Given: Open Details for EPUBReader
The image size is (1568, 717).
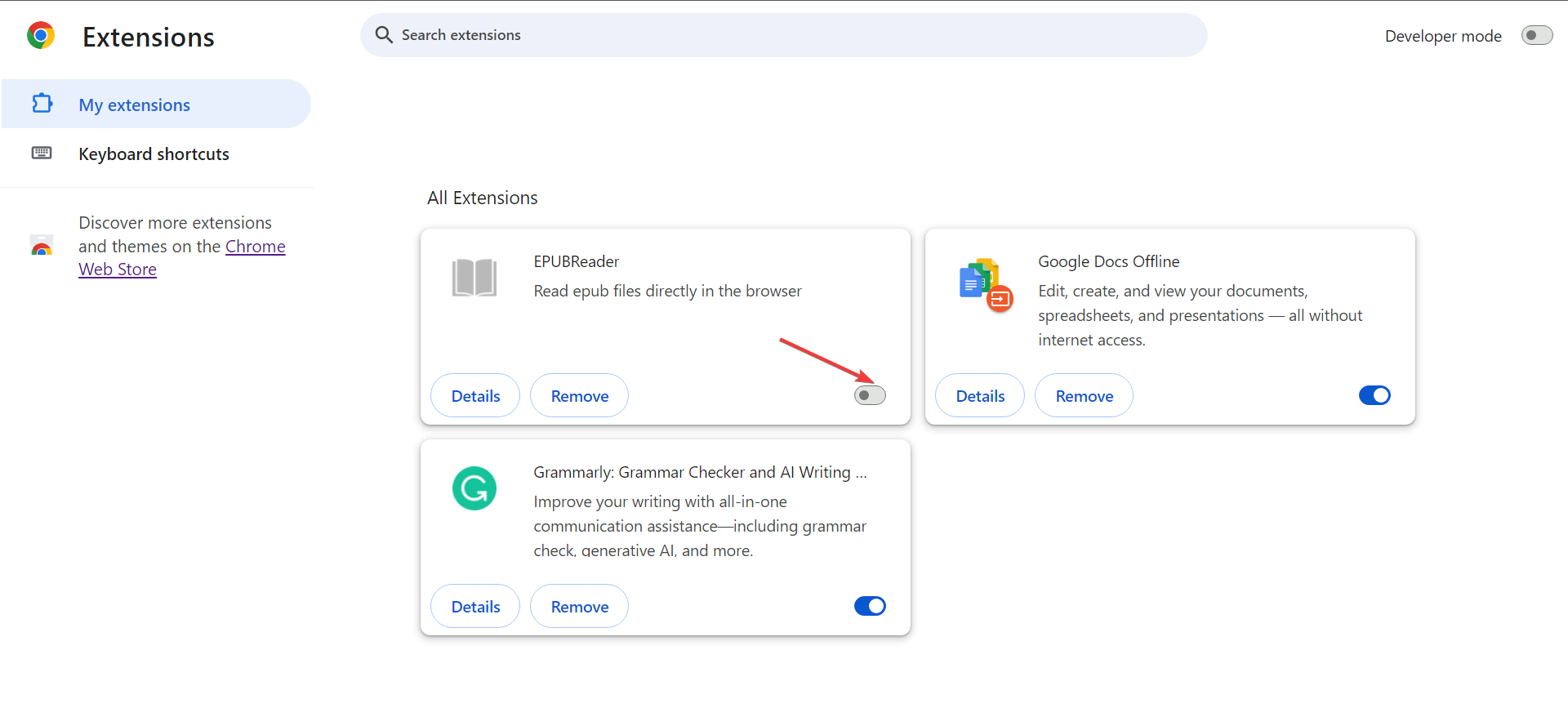Looking at the screenshot, I should [x=475, y=396].
